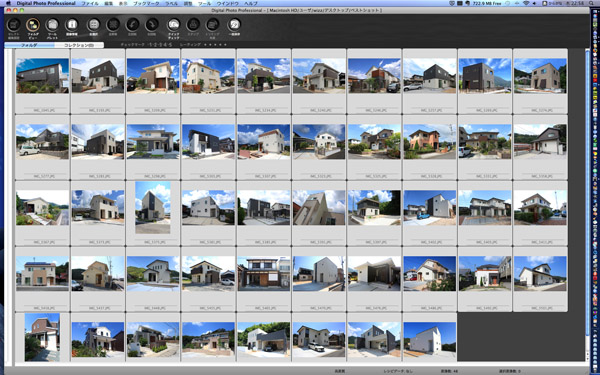
Task: Switch to the フォルダ tab
Action: pos(29,45)
